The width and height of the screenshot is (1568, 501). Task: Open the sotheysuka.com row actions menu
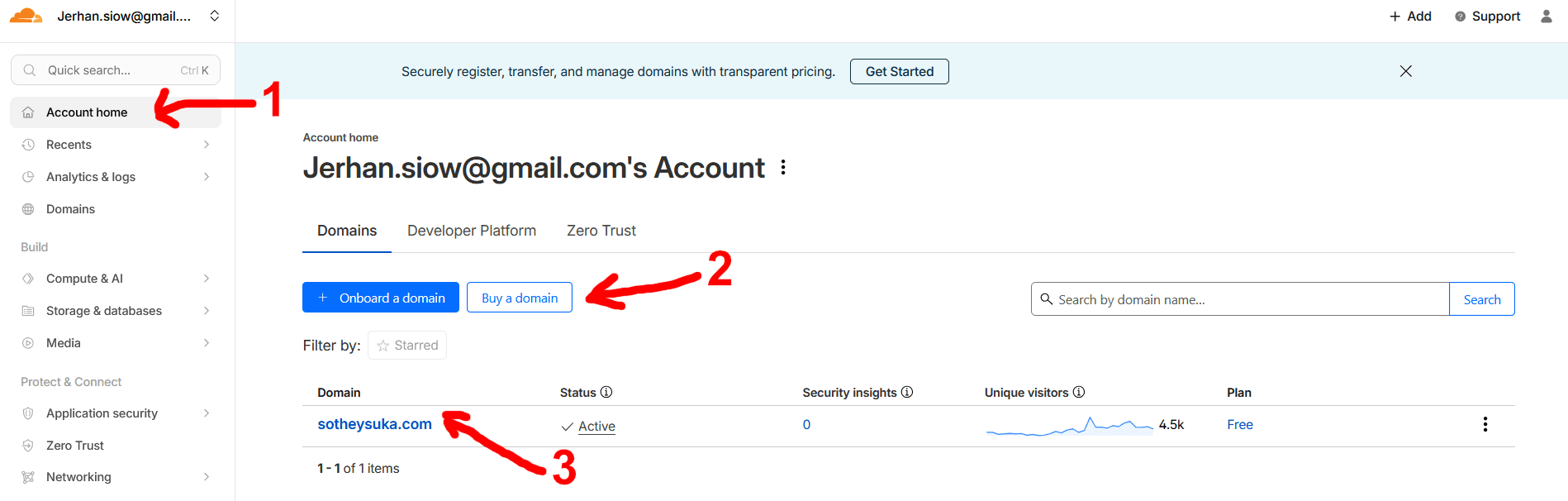(1485, 424)
